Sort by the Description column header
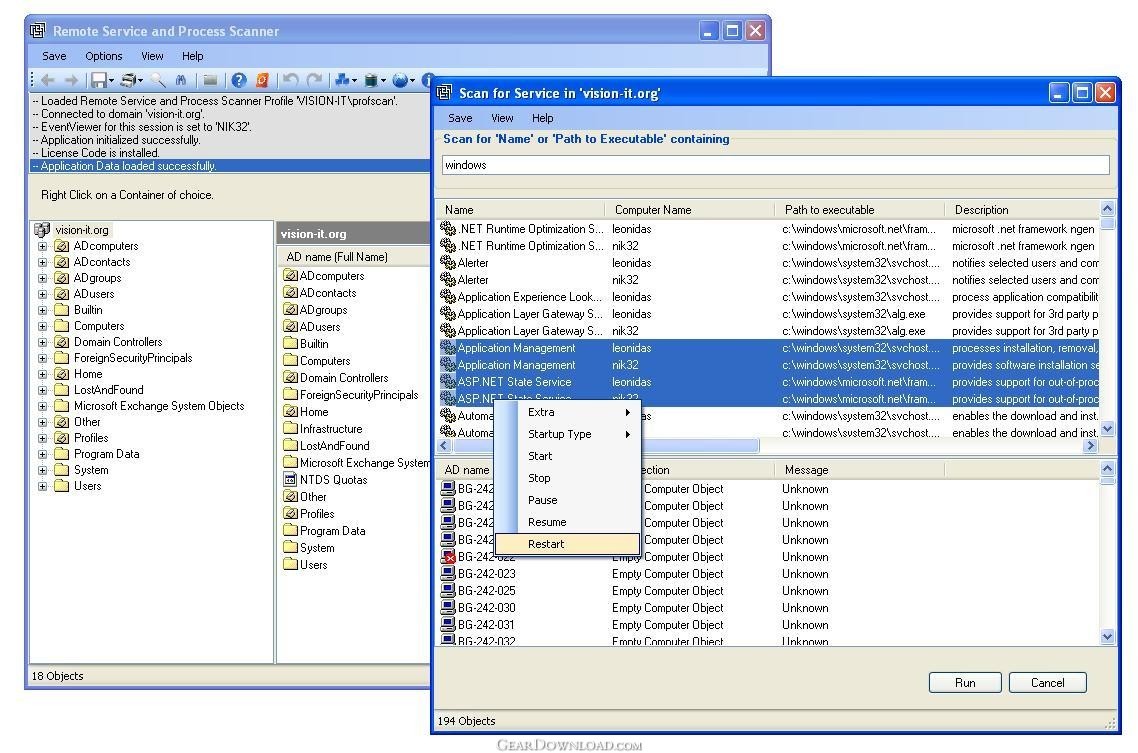The image size is (1138, 753). click(x=1023, y=210)
